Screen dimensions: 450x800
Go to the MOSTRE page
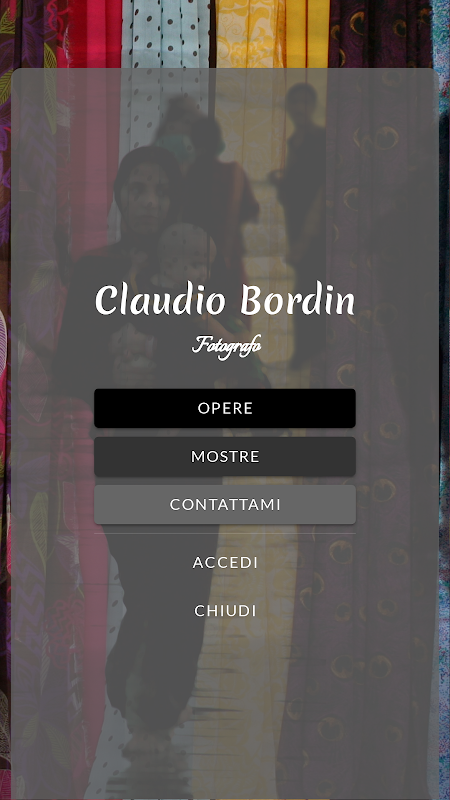224,456
